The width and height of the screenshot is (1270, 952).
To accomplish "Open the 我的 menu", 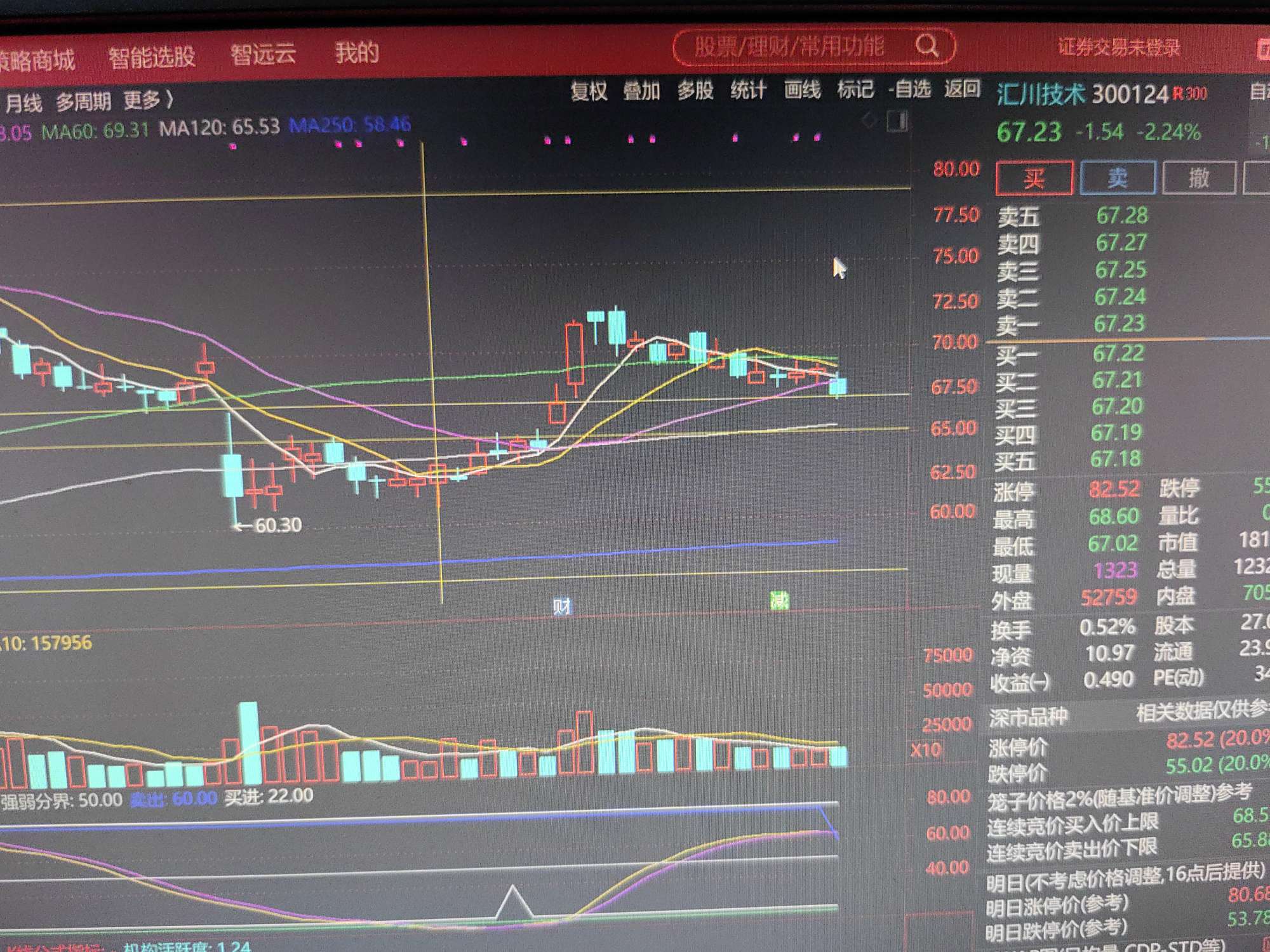I will (x=357, y=52).
